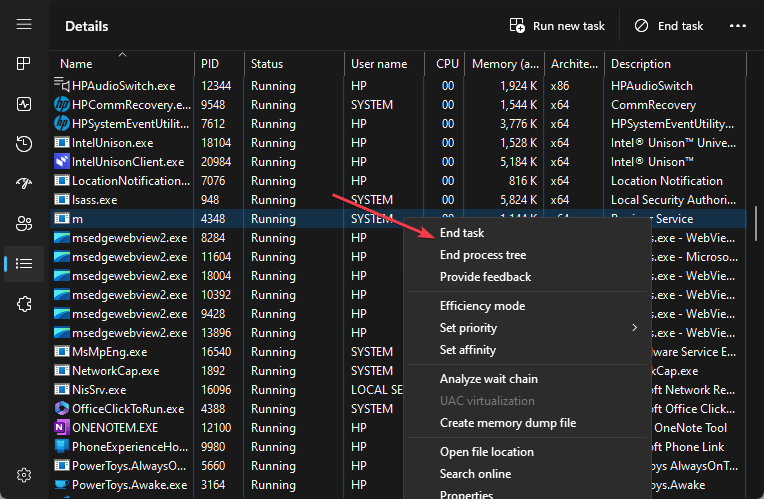Image resolution: width=764 pixels, height=499 pixels.
Task: Select Open file location entry
Action: click(527, 452)
